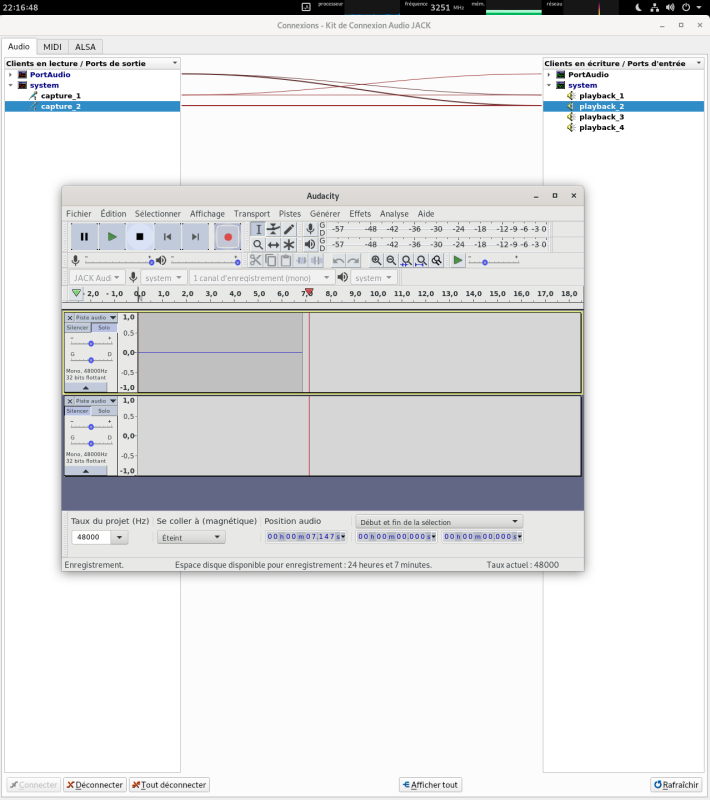Click the Redo arrow icon
The width and height of the screenshot is (710, 800).
click(353, 261)
